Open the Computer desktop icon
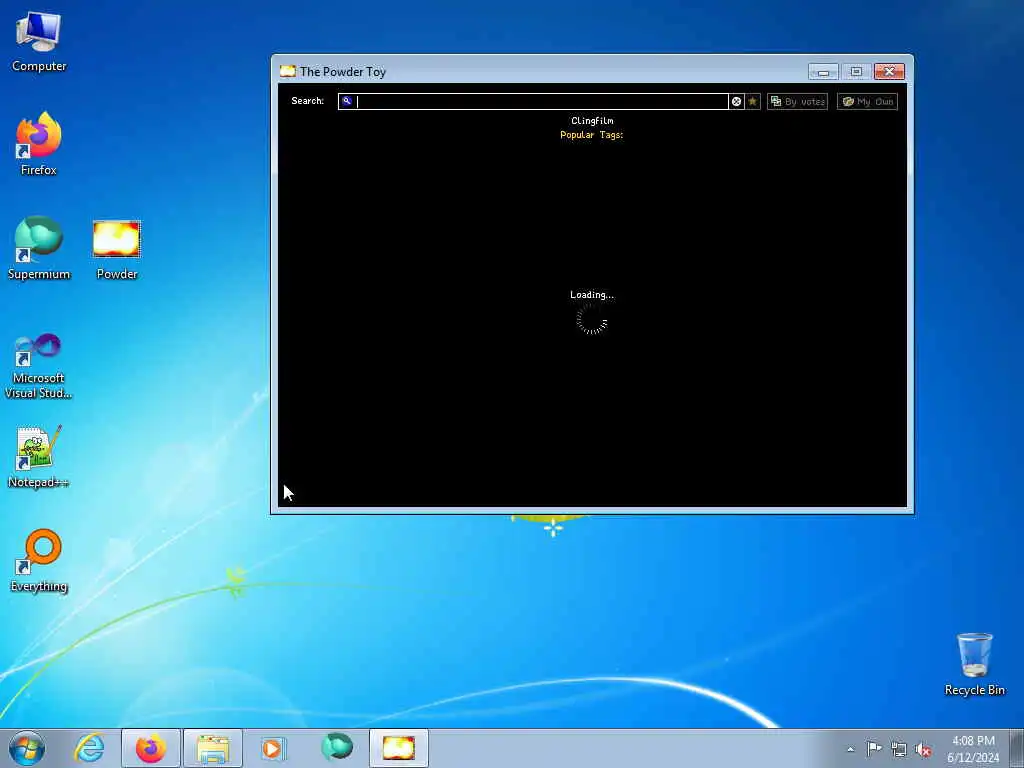1024x768 pixels. (39, 42)
